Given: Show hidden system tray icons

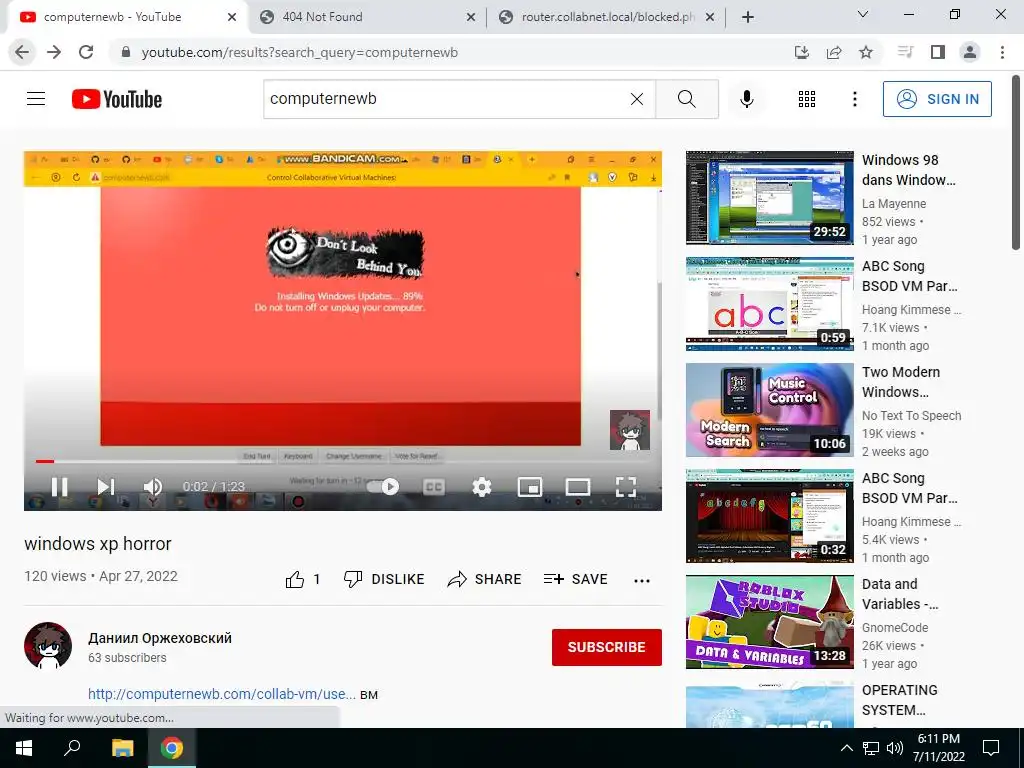Looking at the screenshot, I should click(846, 748).
